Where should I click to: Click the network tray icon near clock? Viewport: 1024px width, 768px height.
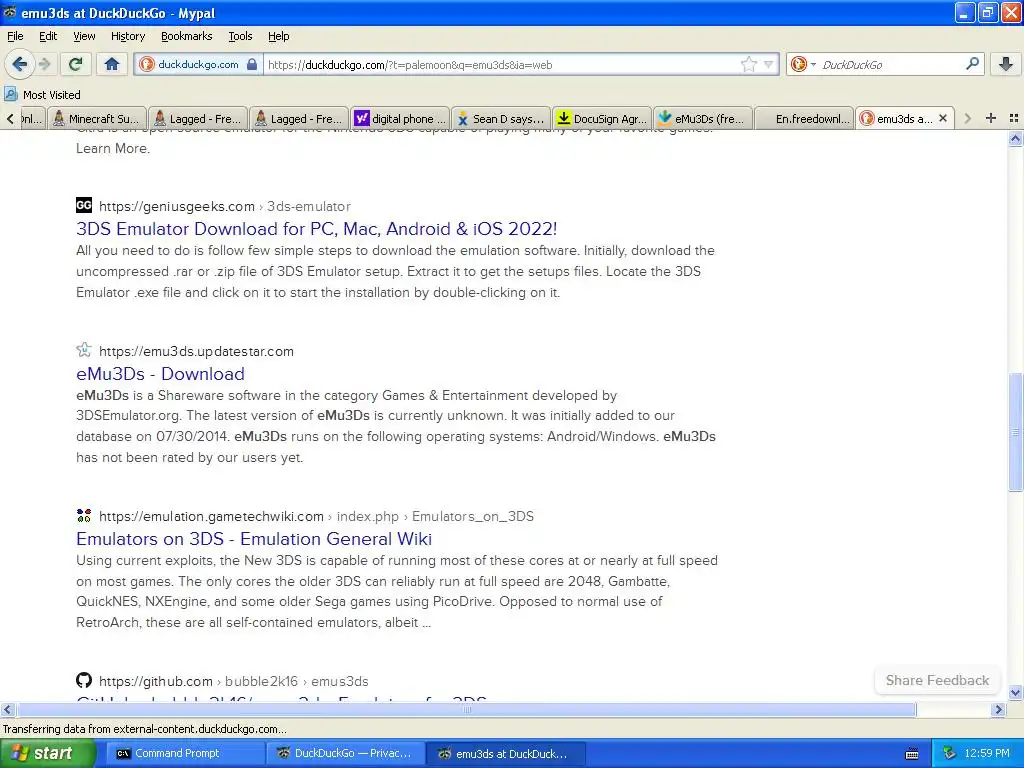950,754
